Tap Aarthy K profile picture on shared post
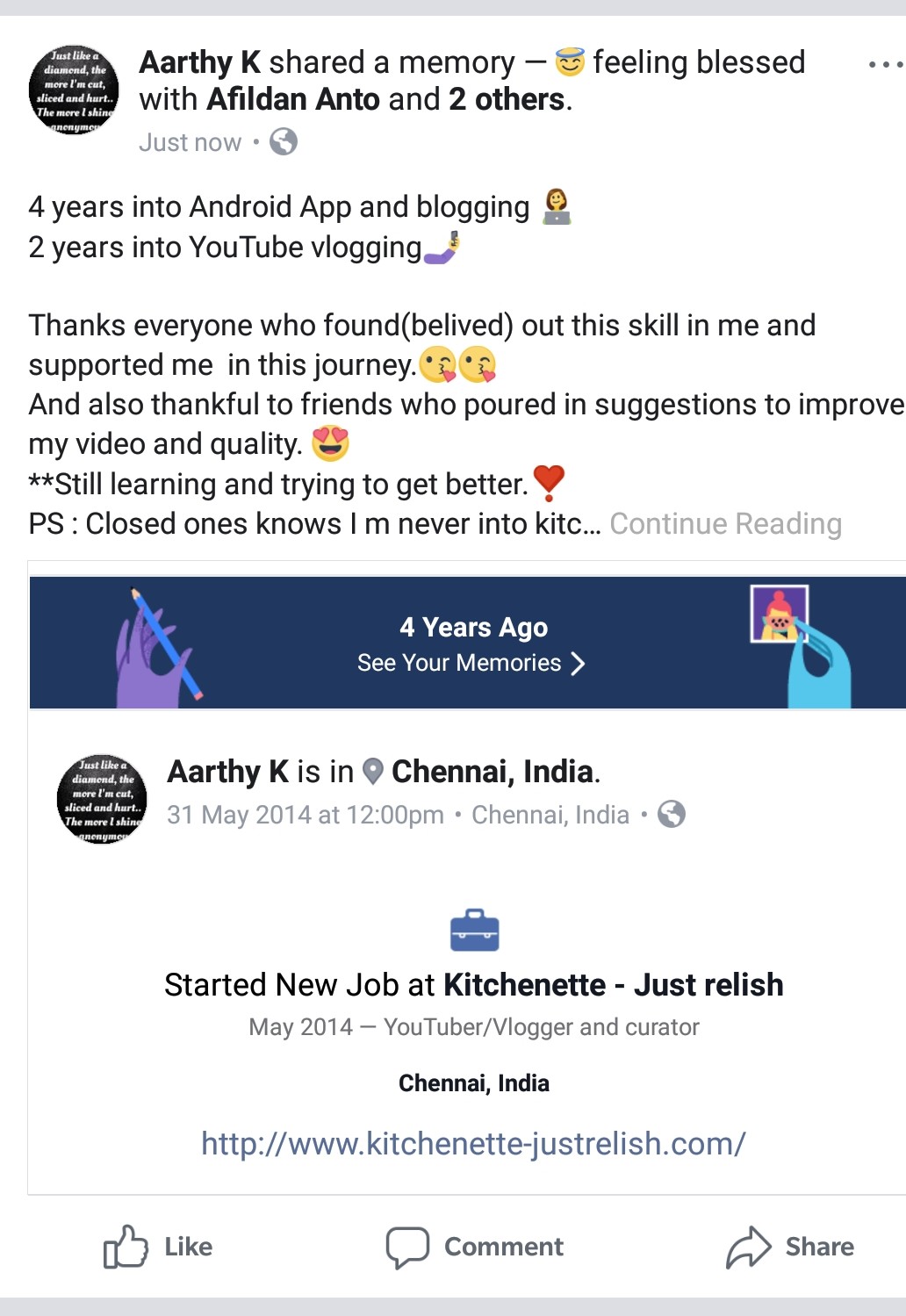The image size is (906, 1316). click(74, 90)
